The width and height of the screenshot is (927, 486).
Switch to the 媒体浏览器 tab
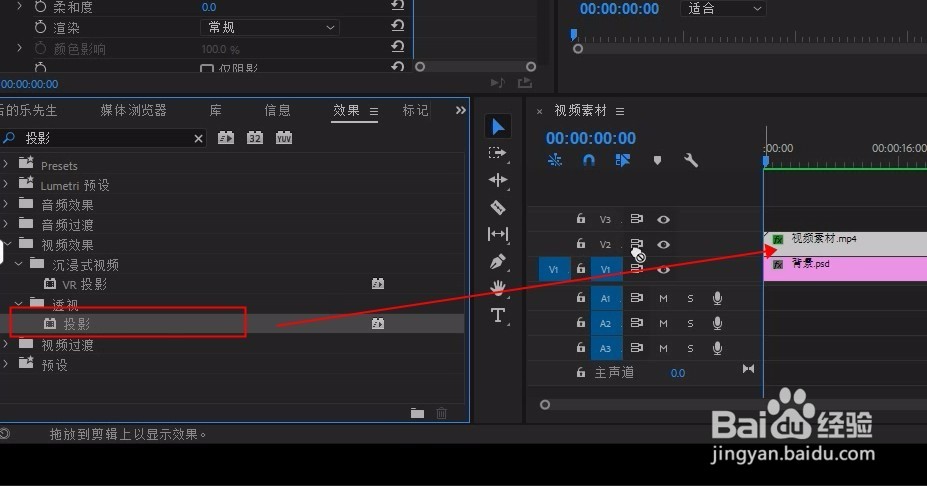click(134, 111)
